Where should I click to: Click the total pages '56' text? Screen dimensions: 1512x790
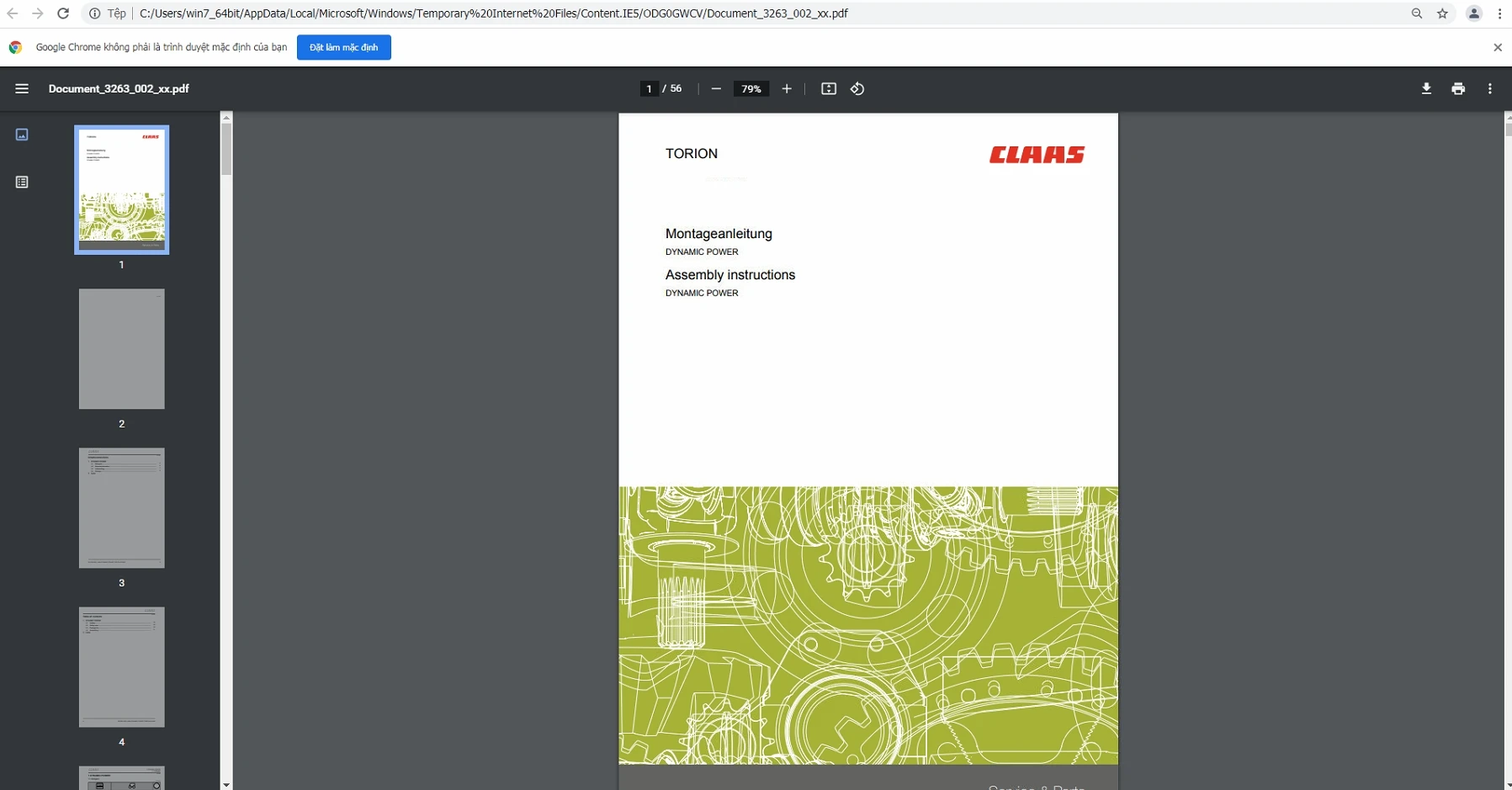click(676, 88)
